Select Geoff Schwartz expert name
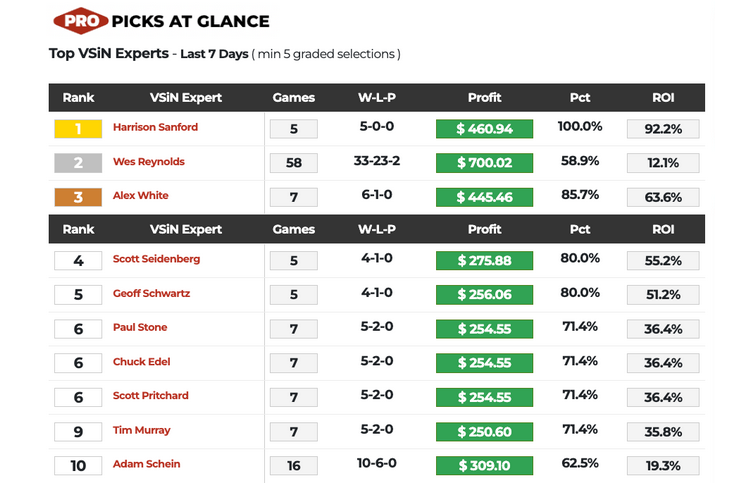This screenshot has height=493, width=746. click(x=151, y=294)
